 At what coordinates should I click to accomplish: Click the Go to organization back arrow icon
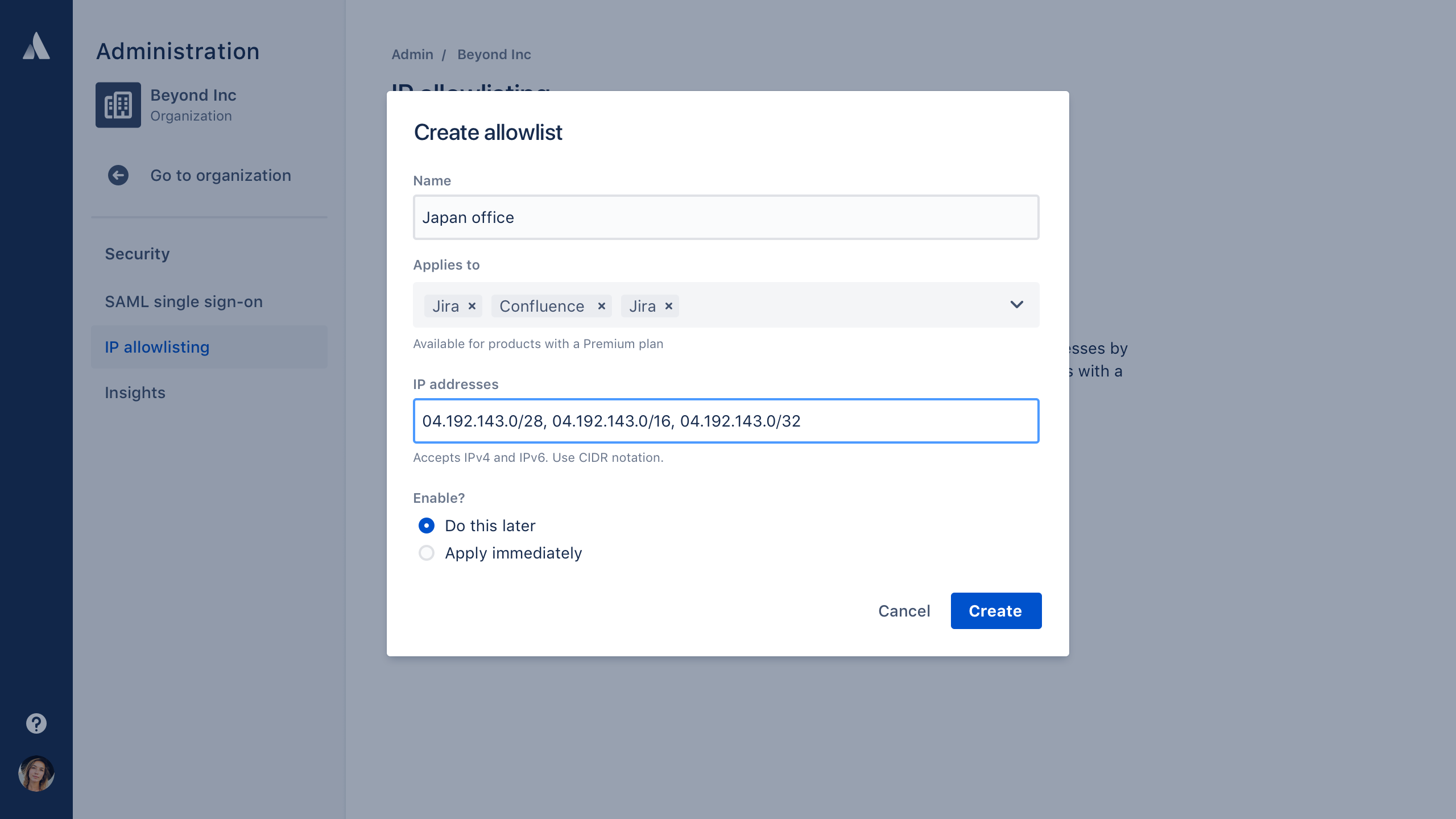coord(118,175)
